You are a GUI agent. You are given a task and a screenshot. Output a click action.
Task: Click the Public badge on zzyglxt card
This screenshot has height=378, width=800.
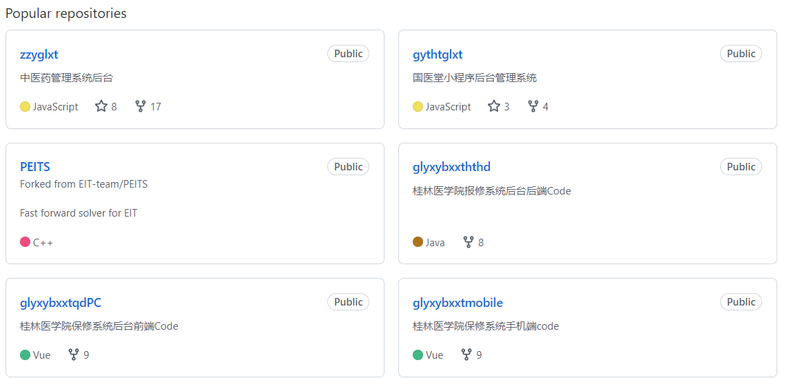click(348, 54)
